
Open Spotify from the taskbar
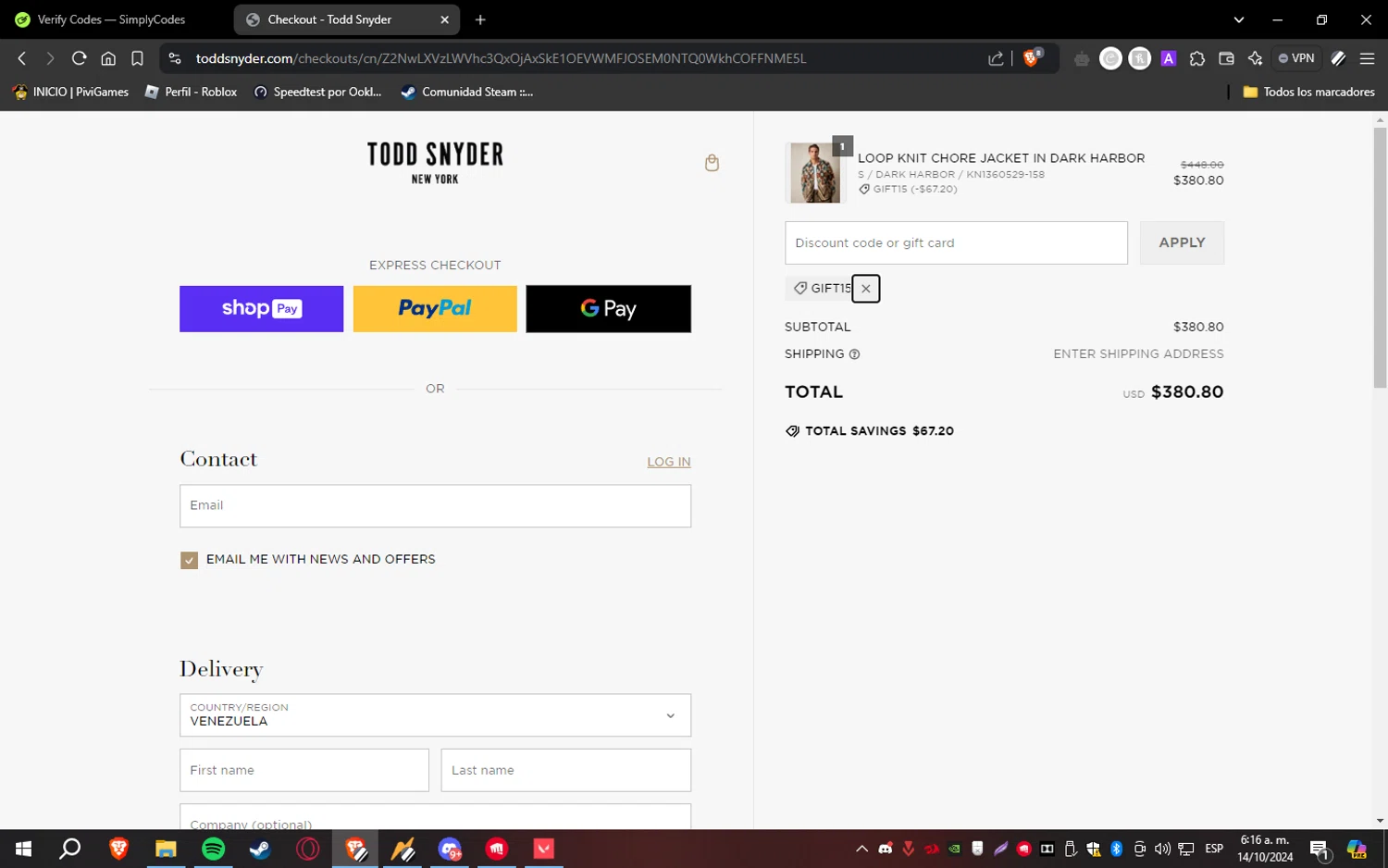(x=213, y=849)
